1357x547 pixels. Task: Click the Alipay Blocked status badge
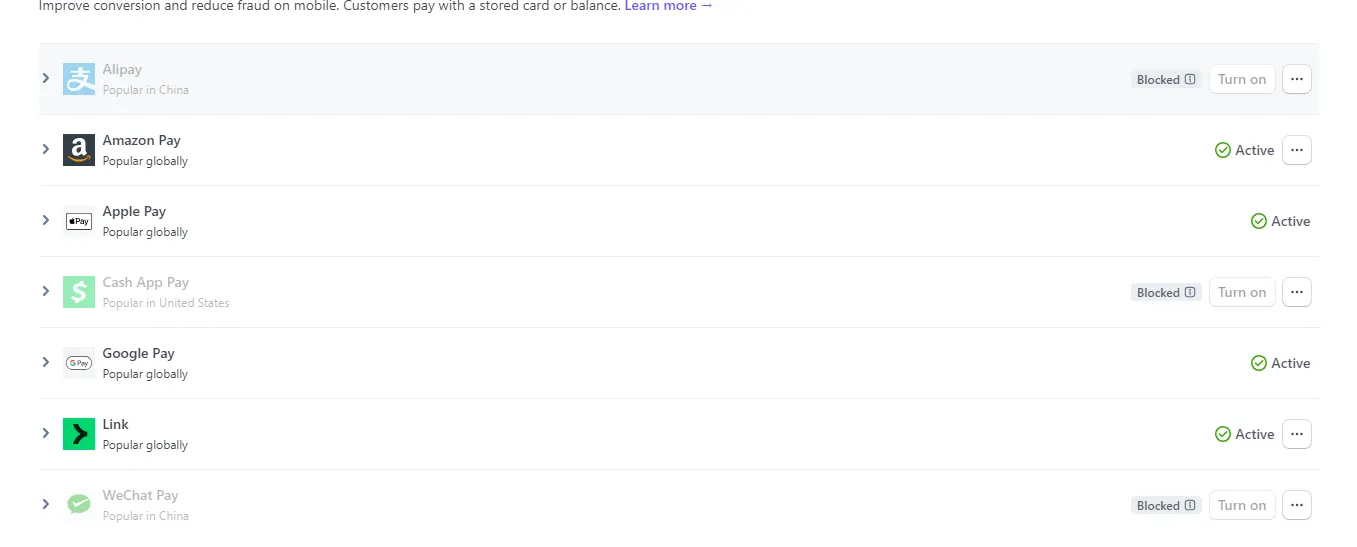point(1166,79)
